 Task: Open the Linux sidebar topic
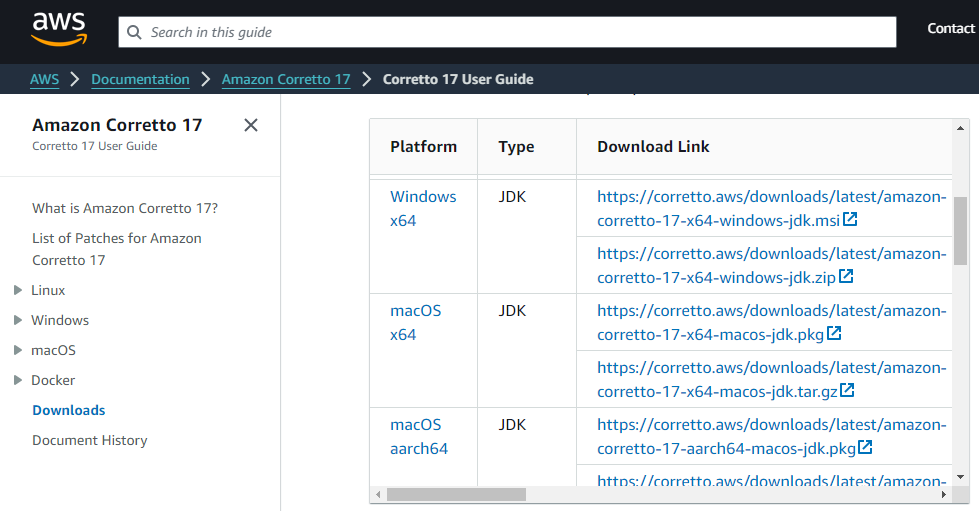(x=48, y=290)
